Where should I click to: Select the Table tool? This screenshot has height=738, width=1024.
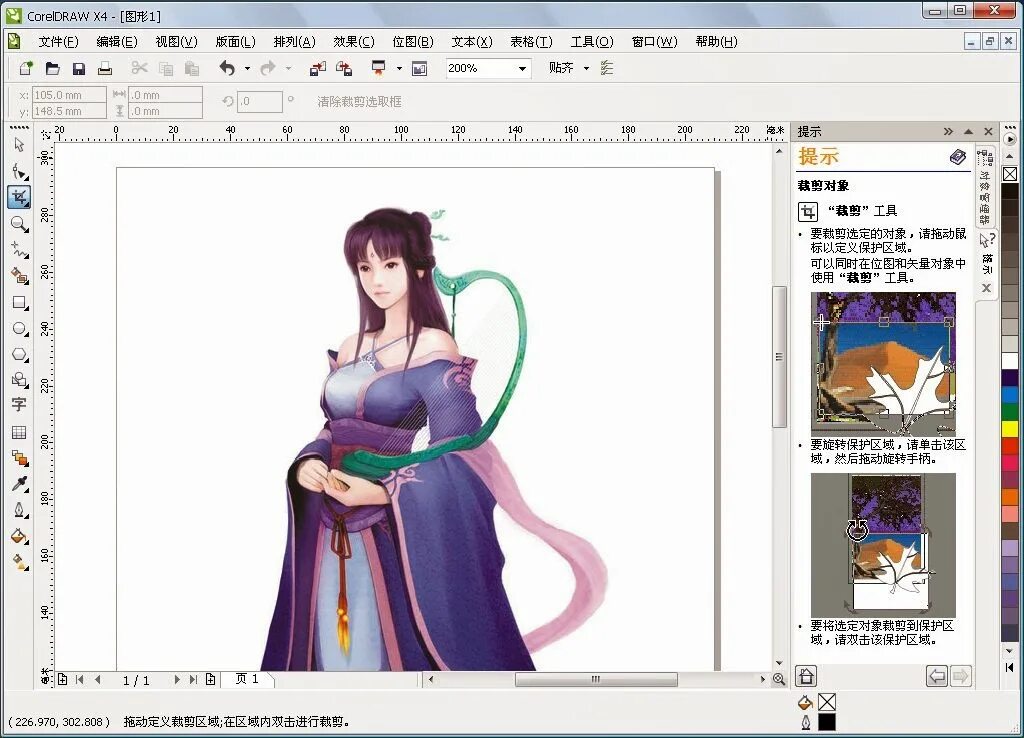(19, 432)
